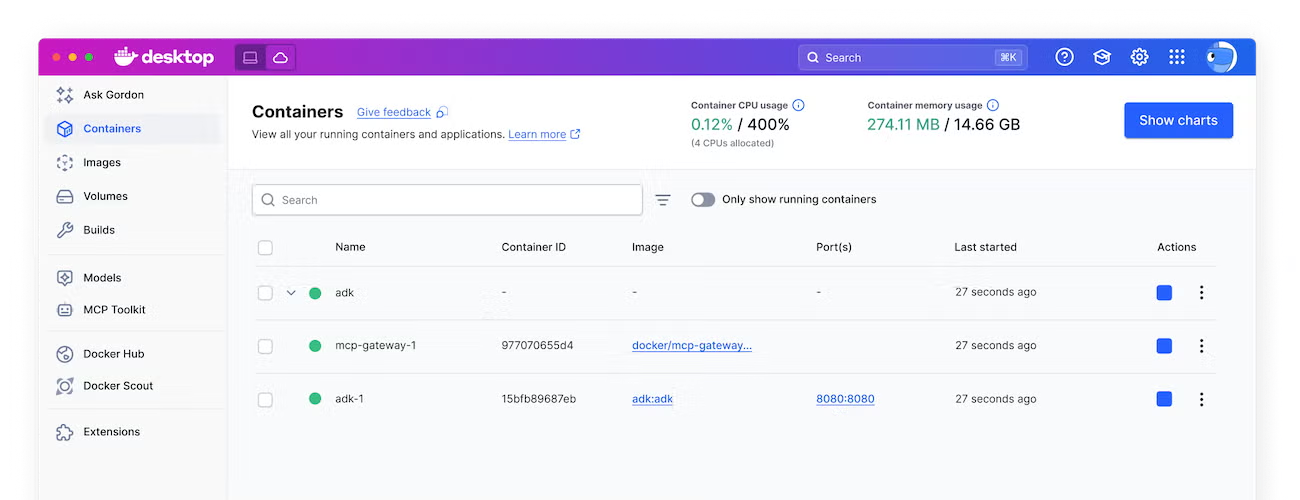Open more actions for adk
This screenshot has height=500, width=1300.
point(1201,293)
